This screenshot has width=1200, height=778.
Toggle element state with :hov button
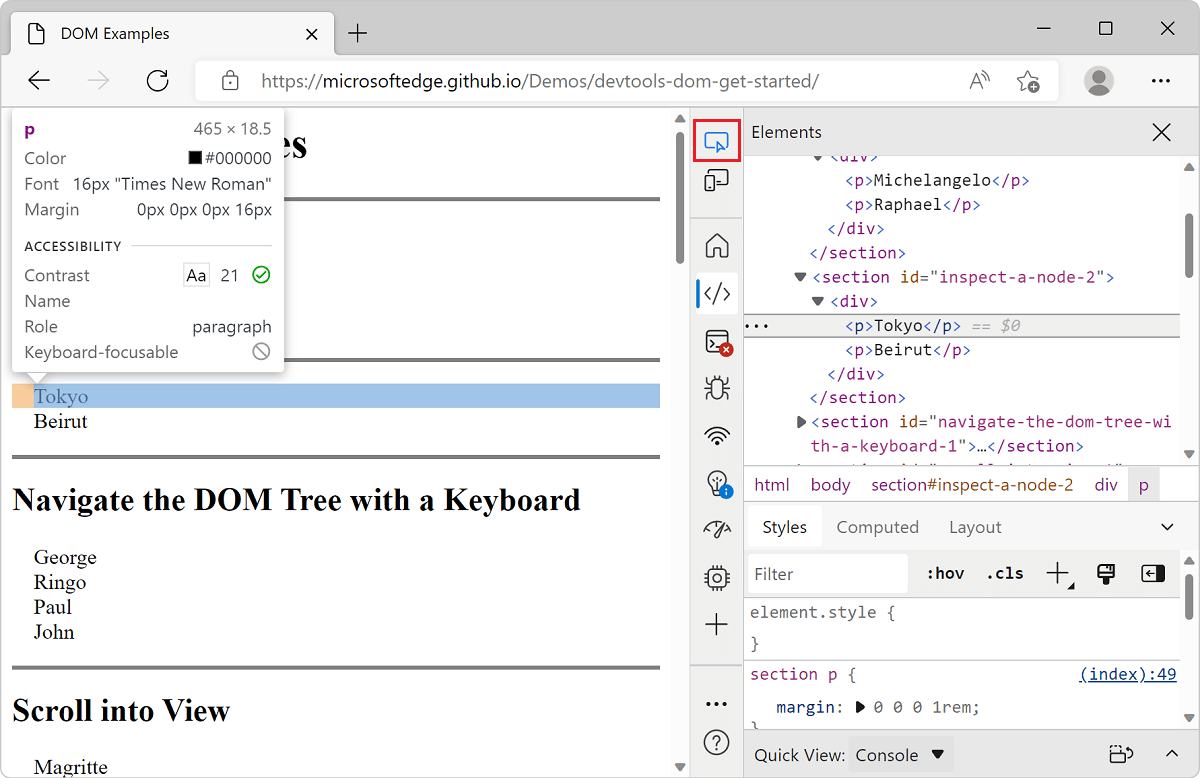tap(943, 572)
